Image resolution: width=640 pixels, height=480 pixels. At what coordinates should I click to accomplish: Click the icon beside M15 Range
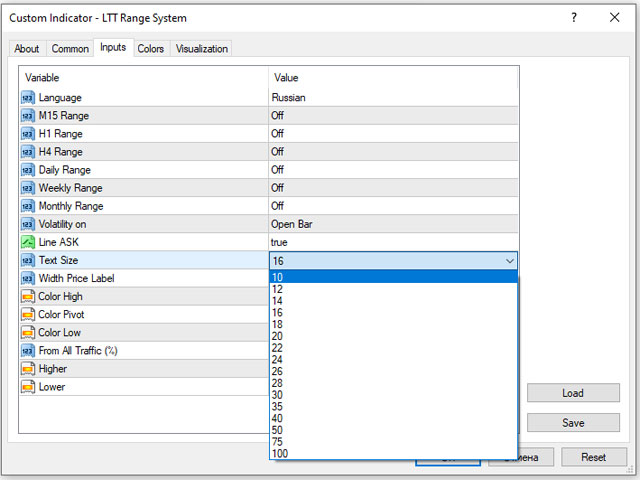tap(28, 116)
